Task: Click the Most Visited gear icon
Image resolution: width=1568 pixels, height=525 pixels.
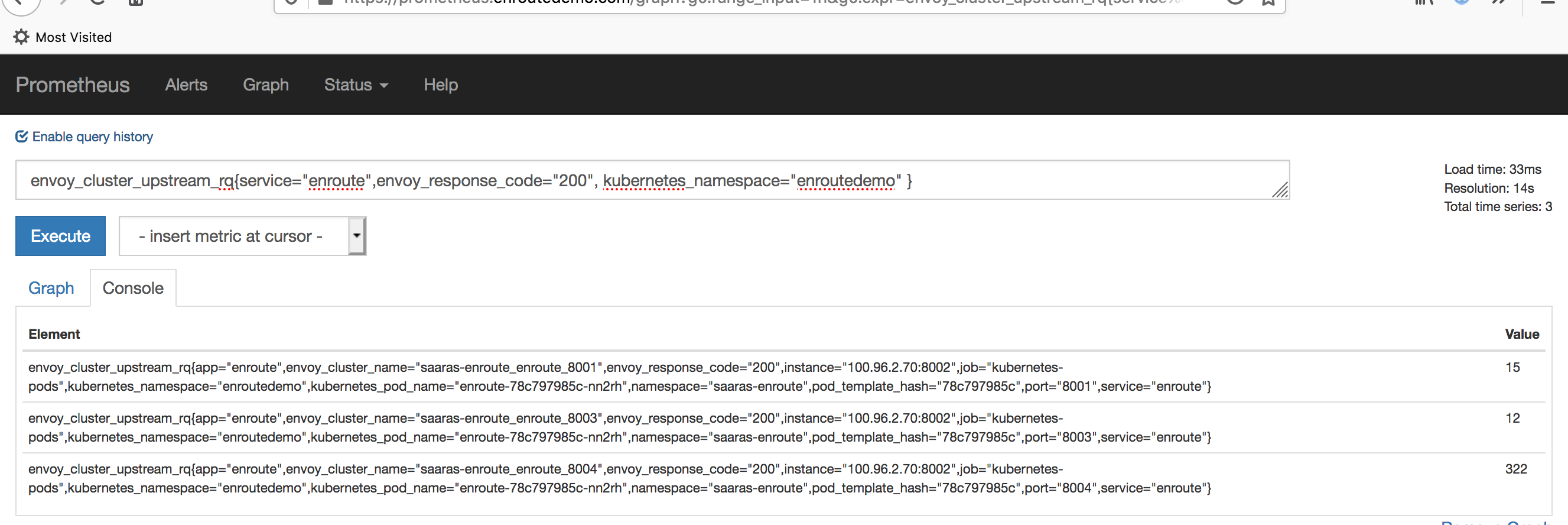Action: tap(21, 37)
